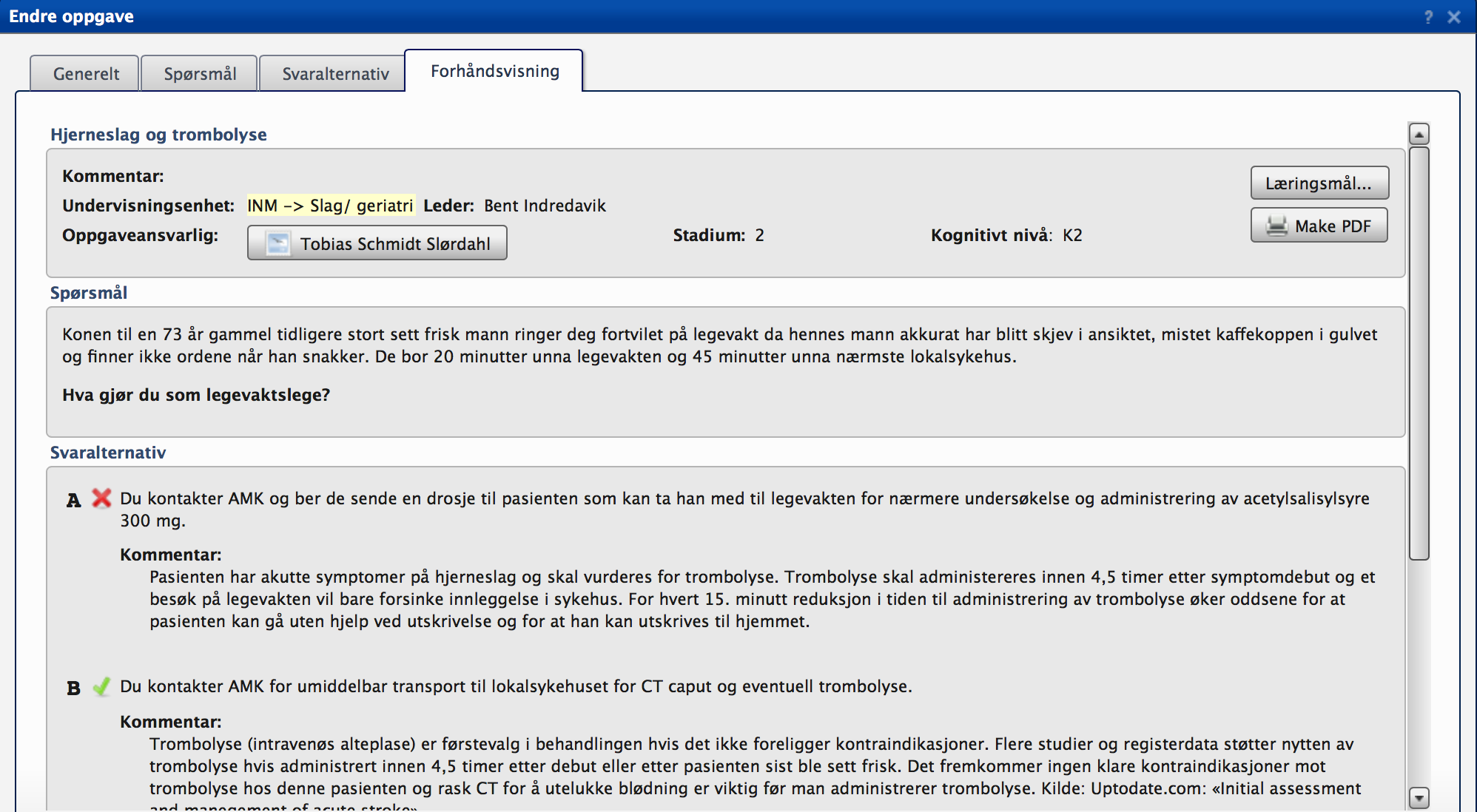Click the printer icon on Make PDF
This screenshot has height=812, width=1477.
click(1277, 226)
